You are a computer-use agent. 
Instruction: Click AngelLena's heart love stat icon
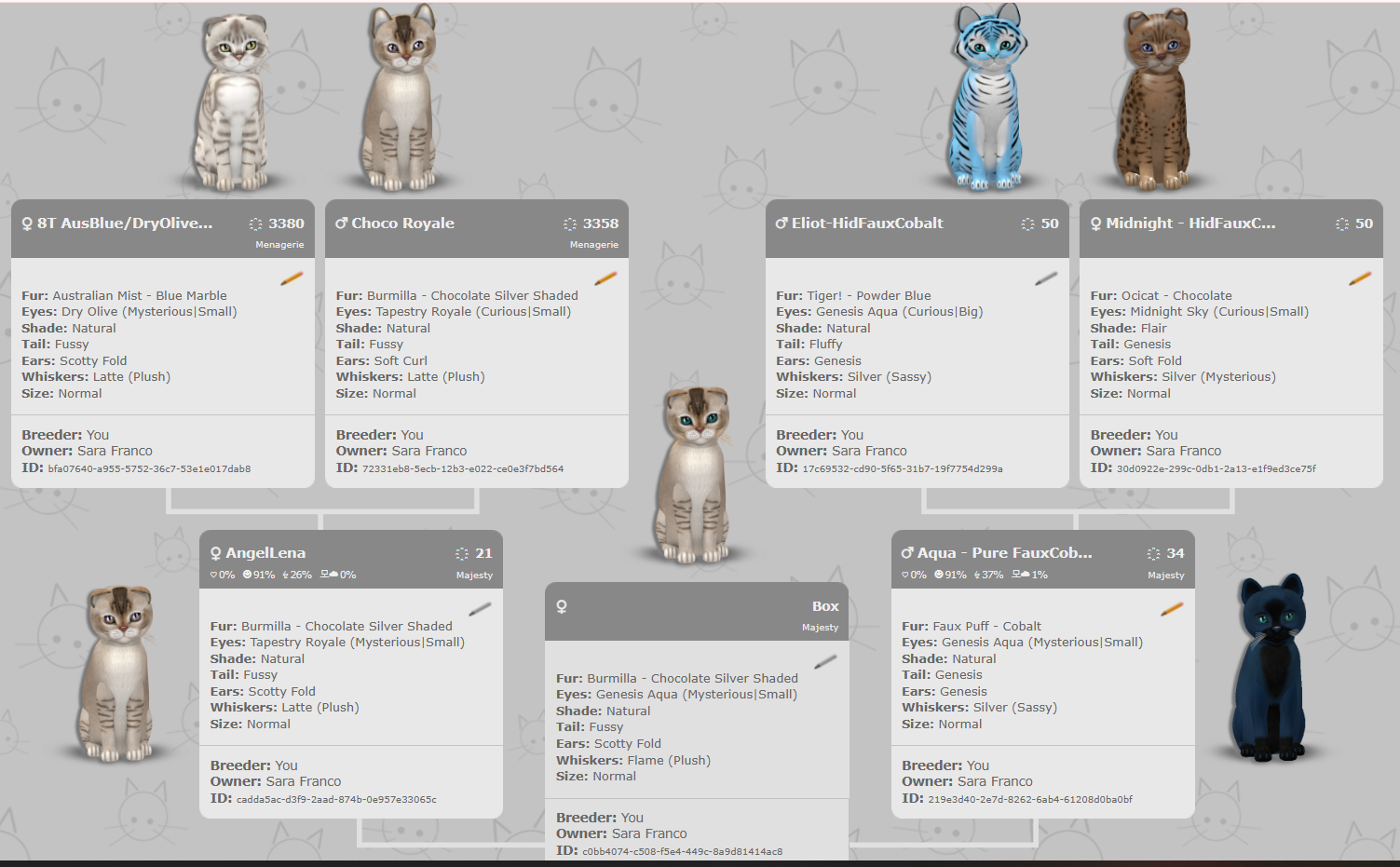(214, 576)
